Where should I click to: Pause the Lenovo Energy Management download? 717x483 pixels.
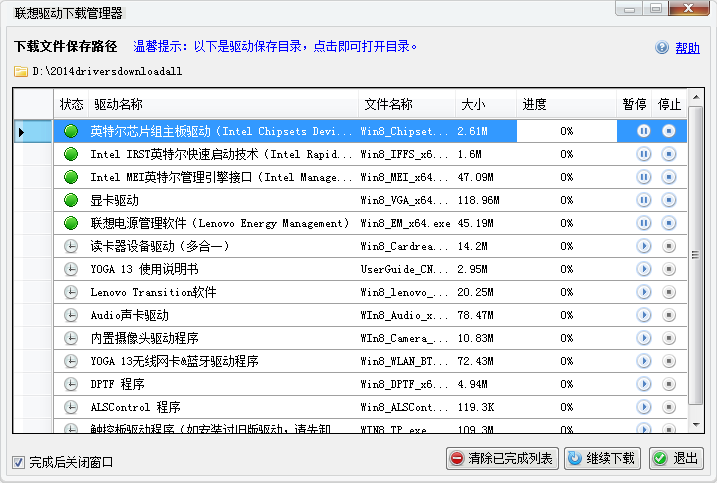tap(643, 223)
